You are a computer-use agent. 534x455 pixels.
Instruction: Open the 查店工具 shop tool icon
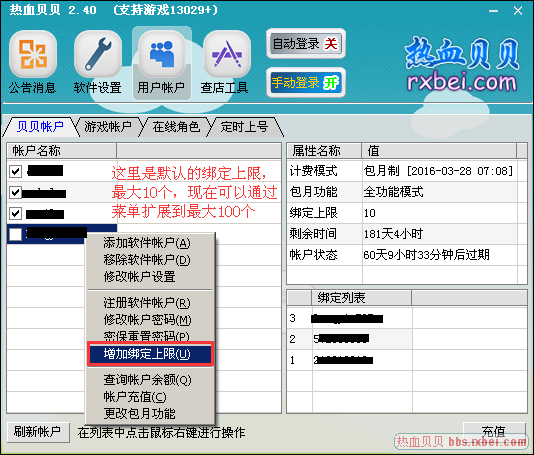click(226, 62)
